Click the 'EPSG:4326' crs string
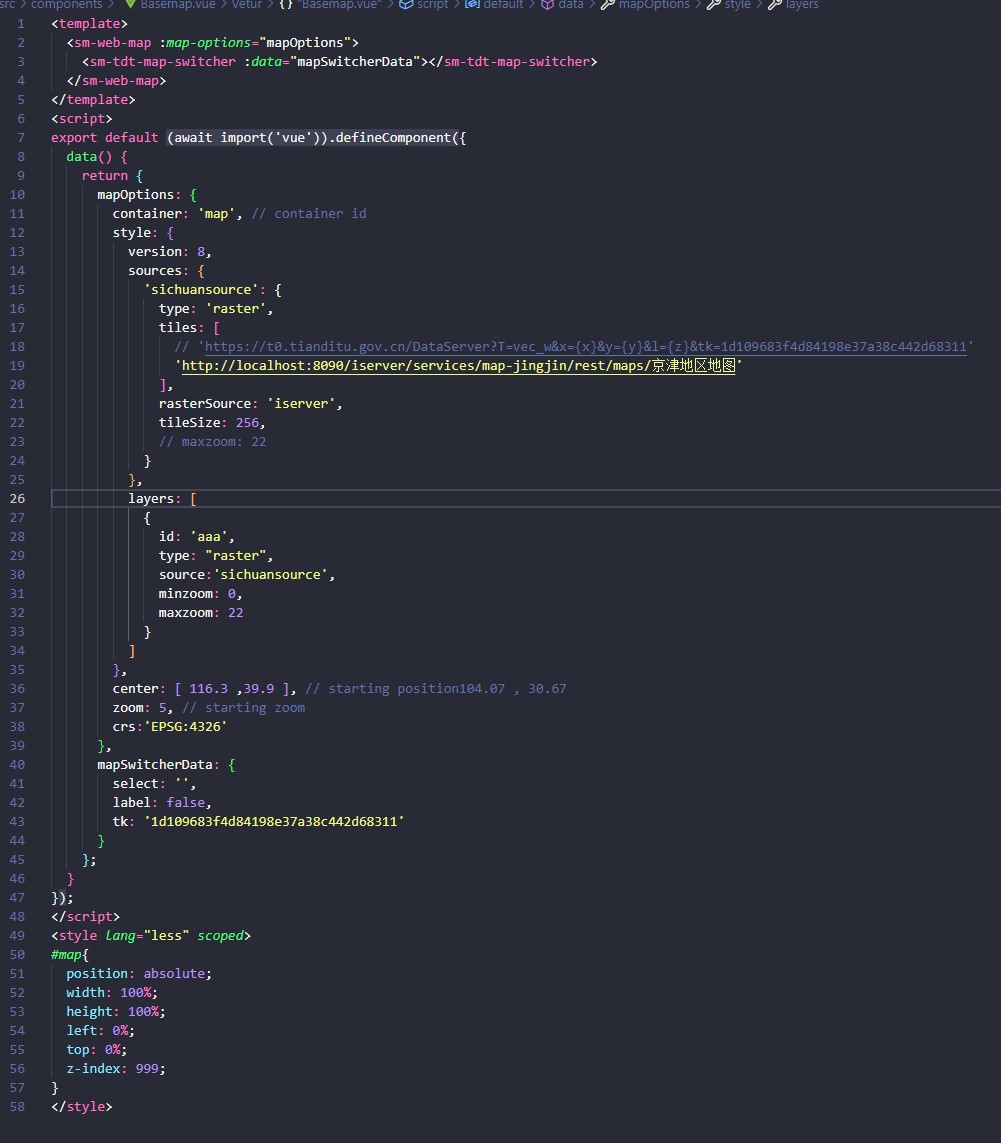 tap(186, 727)
